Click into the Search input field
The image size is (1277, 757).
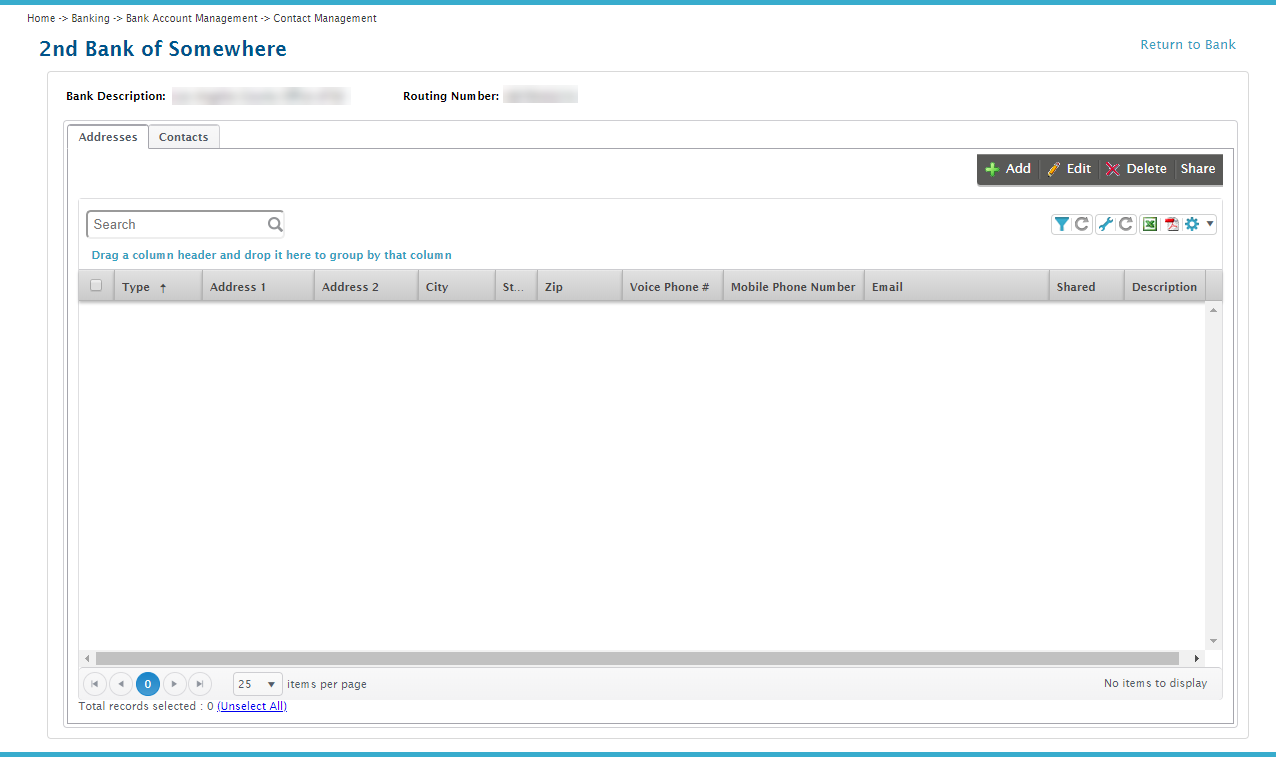coord(176,225)
